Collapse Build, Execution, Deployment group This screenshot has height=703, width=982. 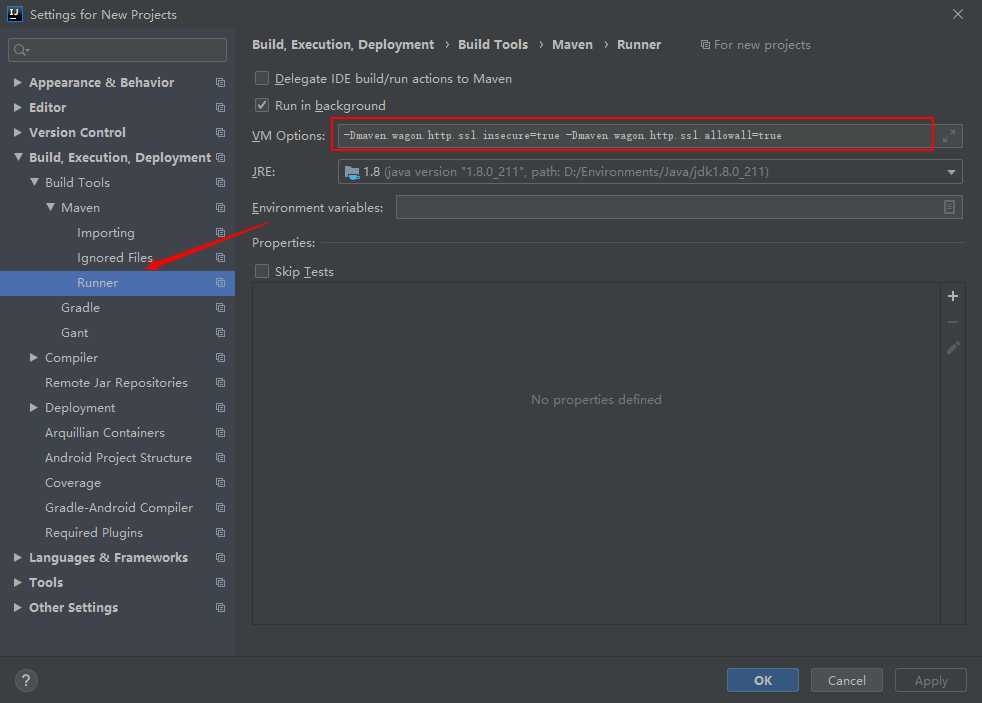coord(18,157)
